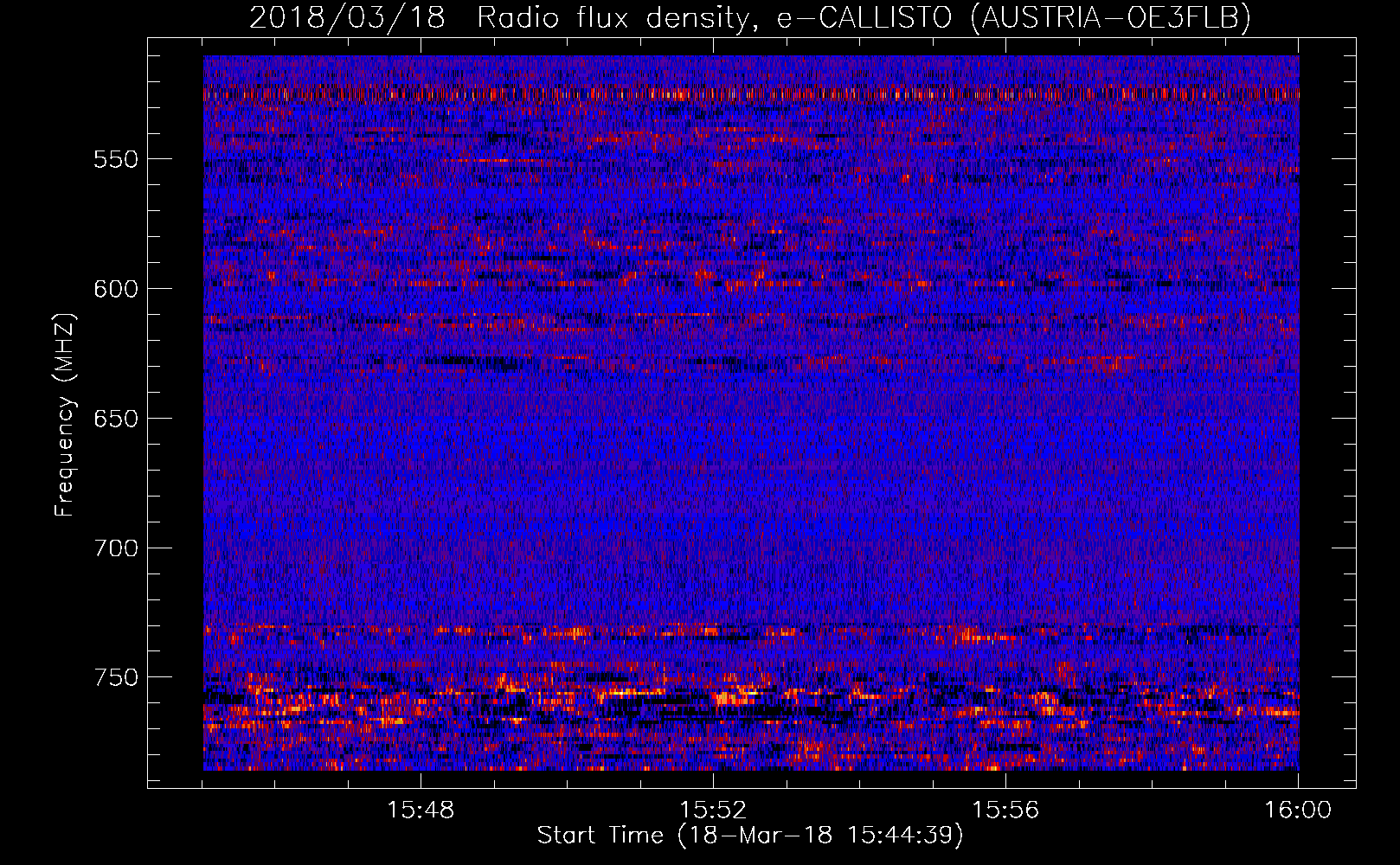
Task: Click the 15:56 time tick label
Action: pos(1005,810)
